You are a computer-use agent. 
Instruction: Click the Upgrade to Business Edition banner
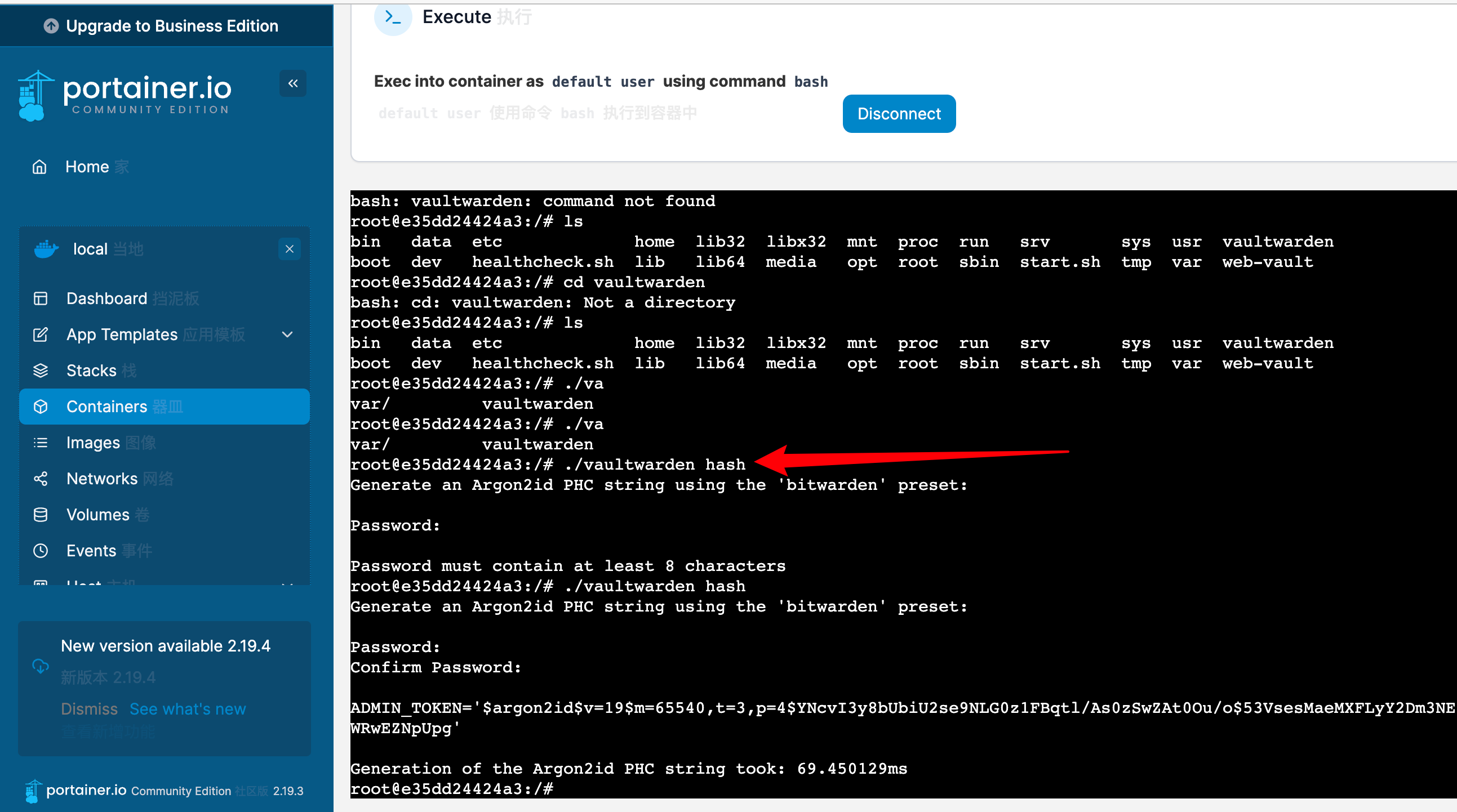coord(166,26)
